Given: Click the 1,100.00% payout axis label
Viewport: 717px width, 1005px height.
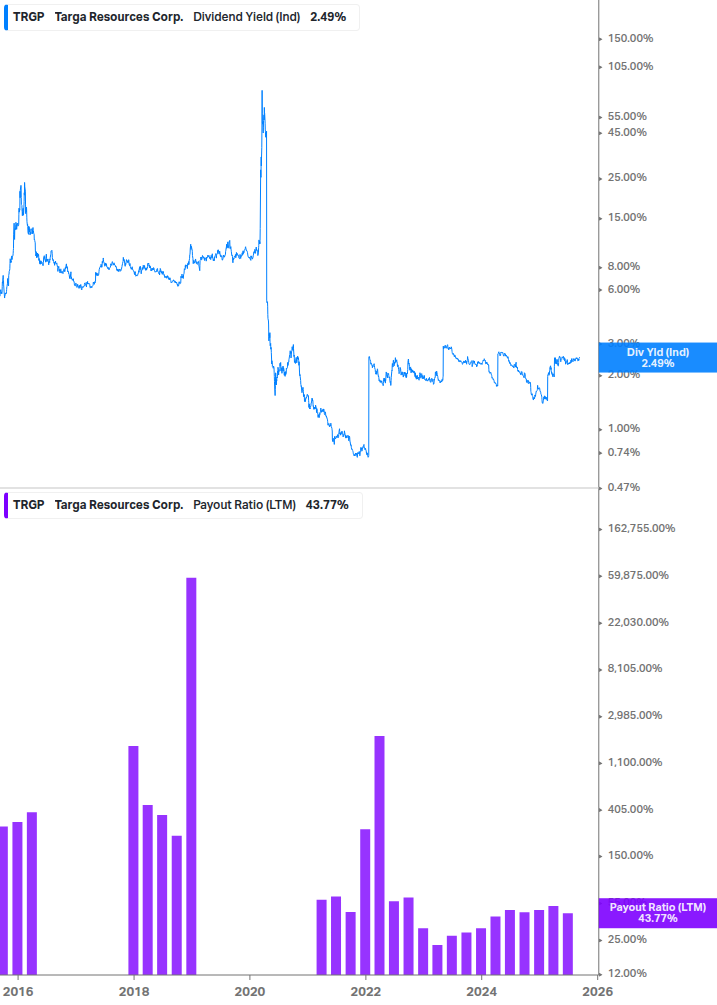Looking at the screenshot, I should click(635, 762).
